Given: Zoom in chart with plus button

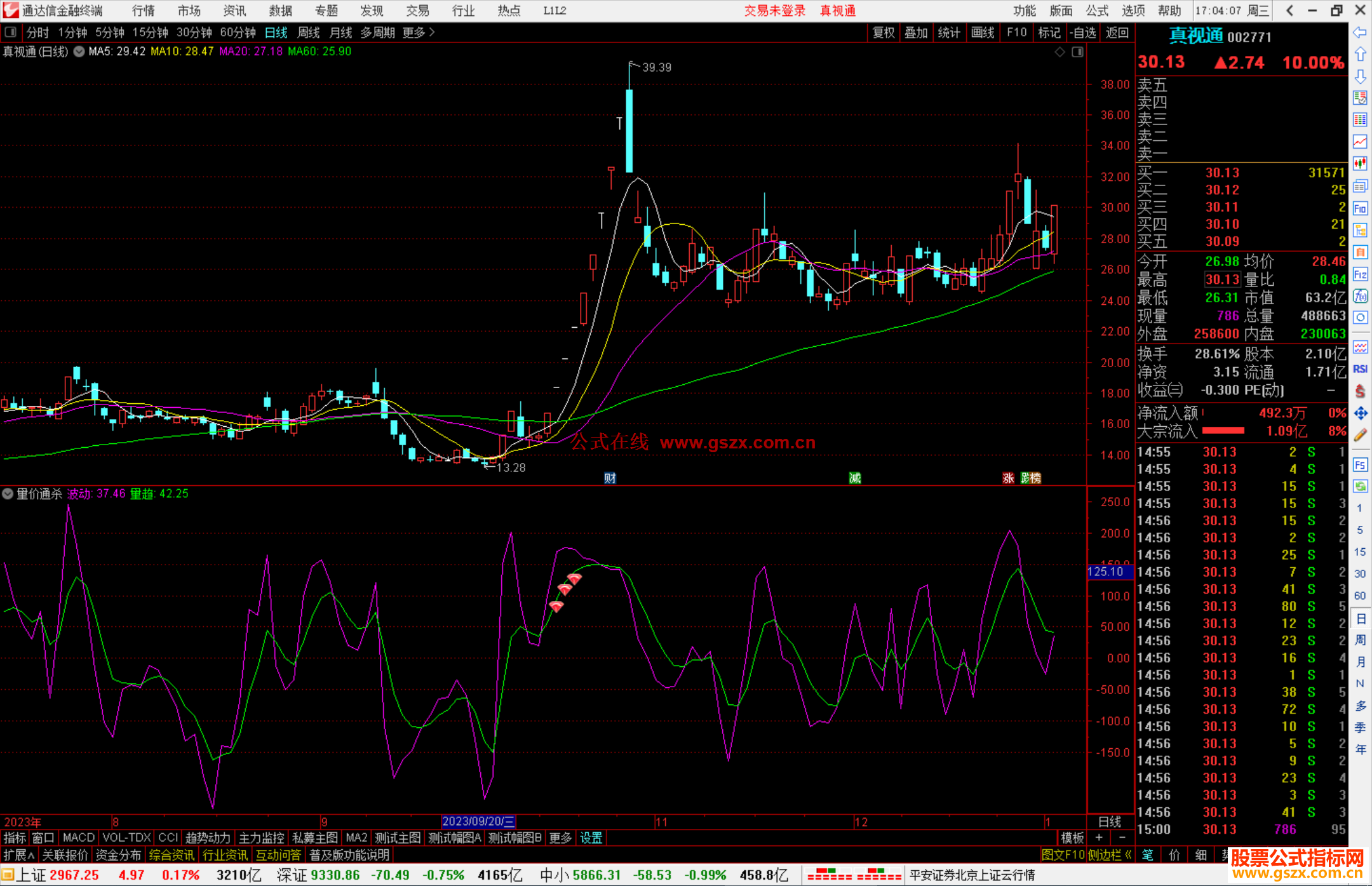Looking at the screenshot, I should point(1099,838).
